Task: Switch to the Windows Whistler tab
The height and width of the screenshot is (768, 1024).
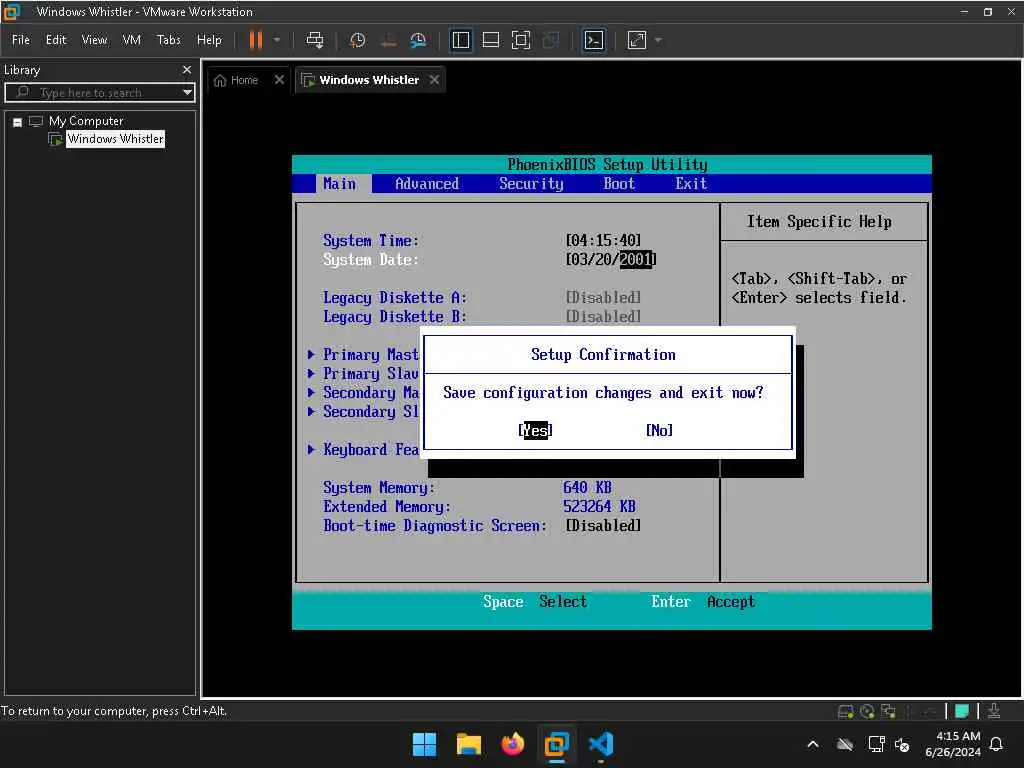Action: tap(360, 80)
